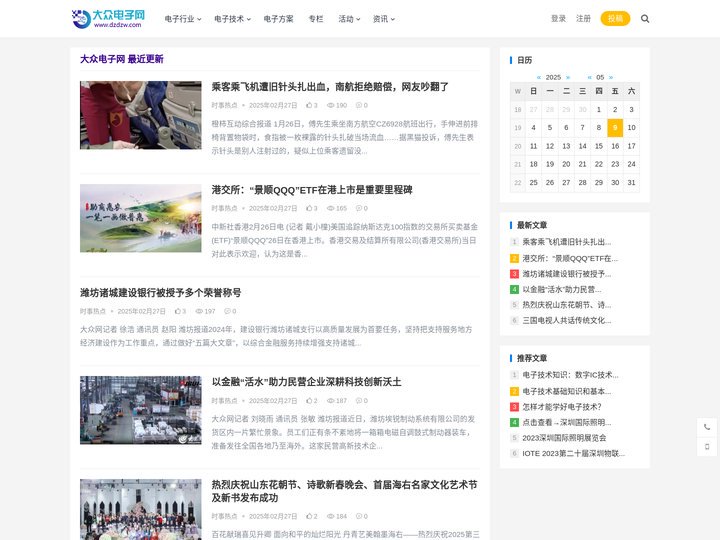
Task: Click comment icon on 山东花朝节 article
Action: click(x=359, y=516)
